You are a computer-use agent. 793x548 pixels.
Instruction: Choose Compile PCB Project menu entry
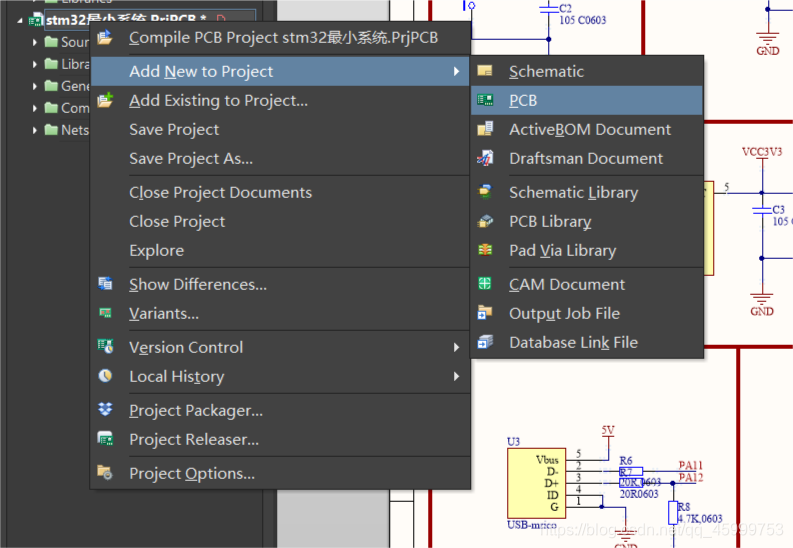coord(283,38)
